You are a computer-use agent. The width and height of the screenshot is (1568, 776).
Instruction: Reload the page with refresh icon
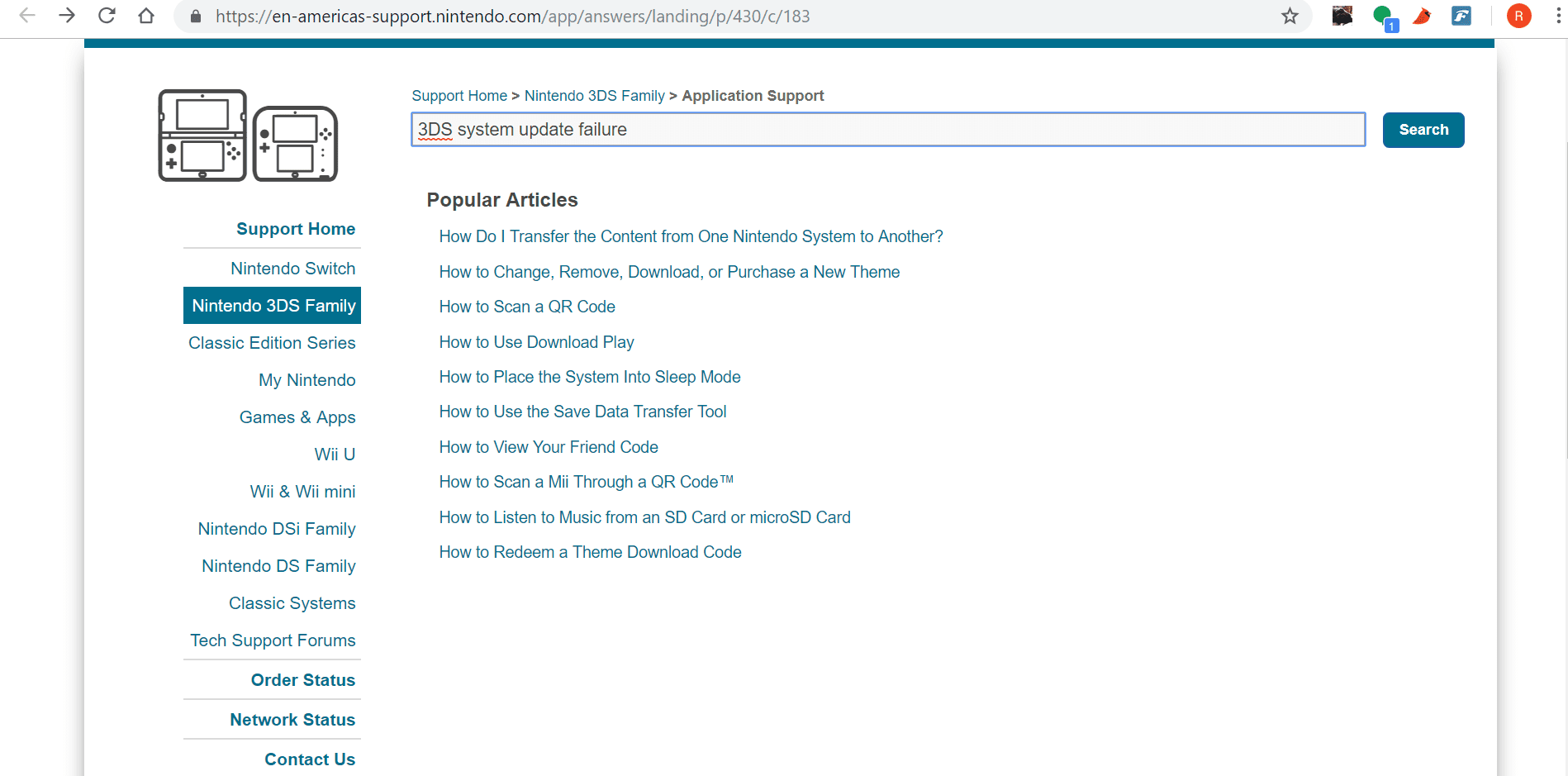[107, 16]
